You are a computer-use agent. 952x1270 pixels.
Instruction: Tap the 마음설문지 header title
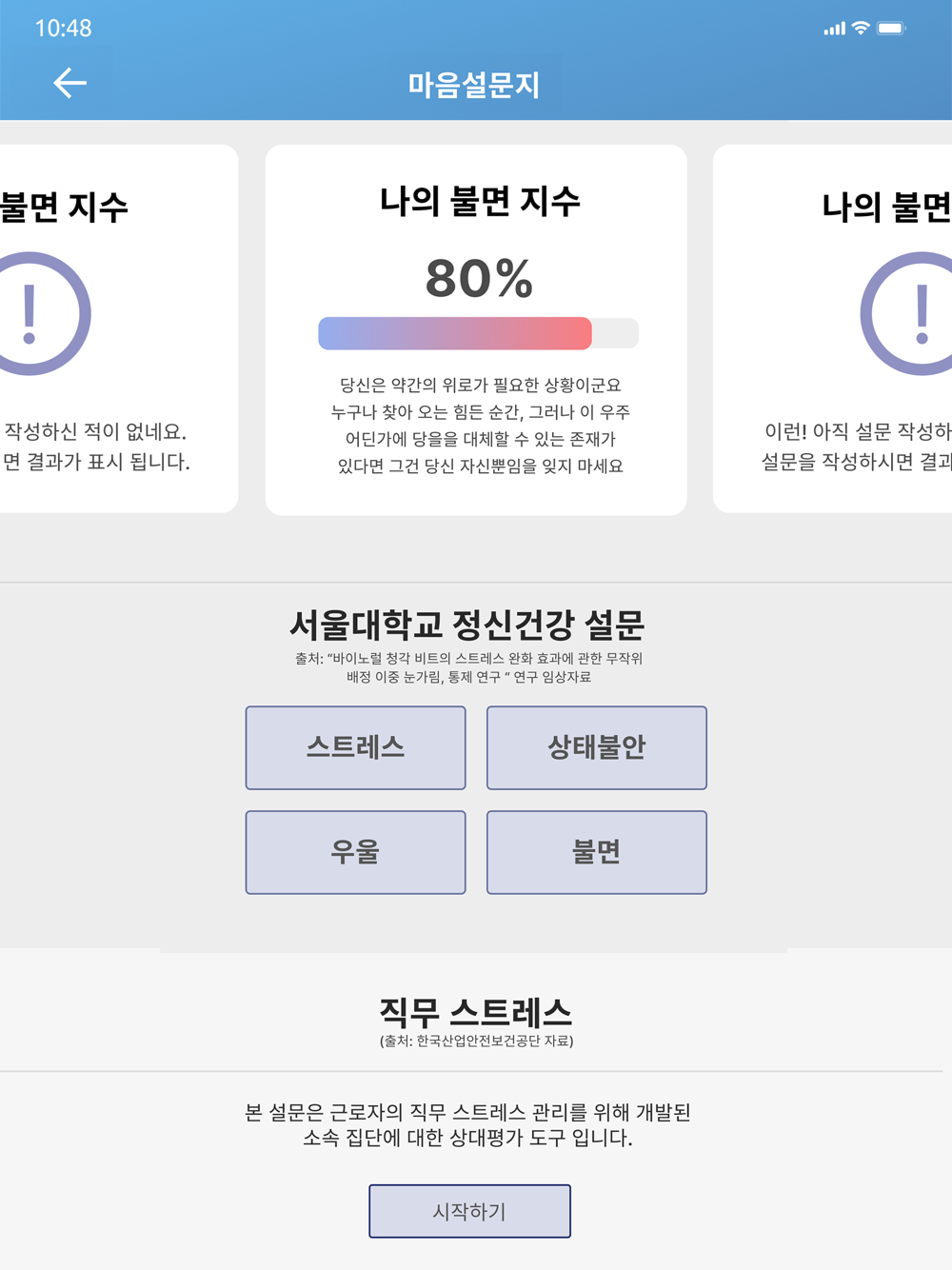pos(474,85)
